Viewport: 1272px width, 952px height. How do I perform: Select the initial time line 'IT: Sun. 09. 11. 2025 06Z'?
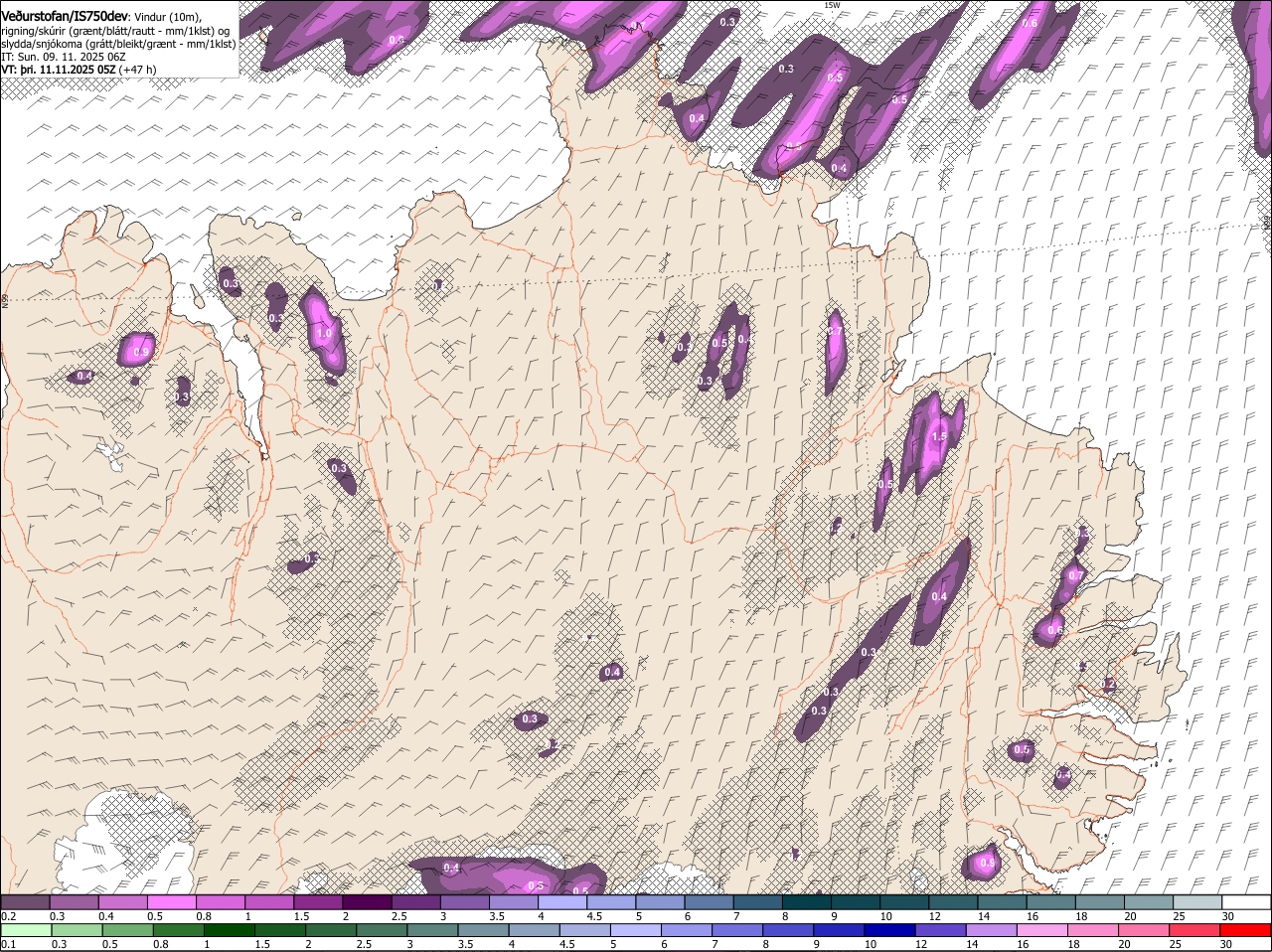pos(63,57)
